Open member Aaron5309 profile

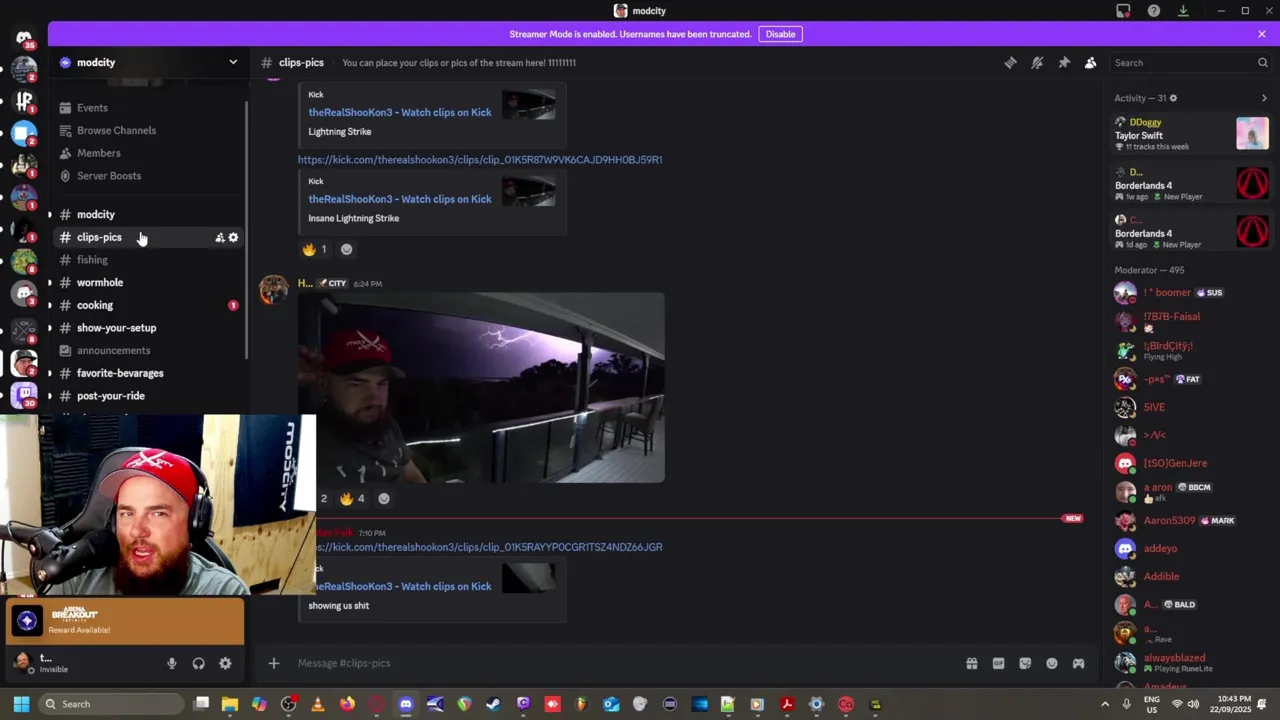[x=1191, y=521]
